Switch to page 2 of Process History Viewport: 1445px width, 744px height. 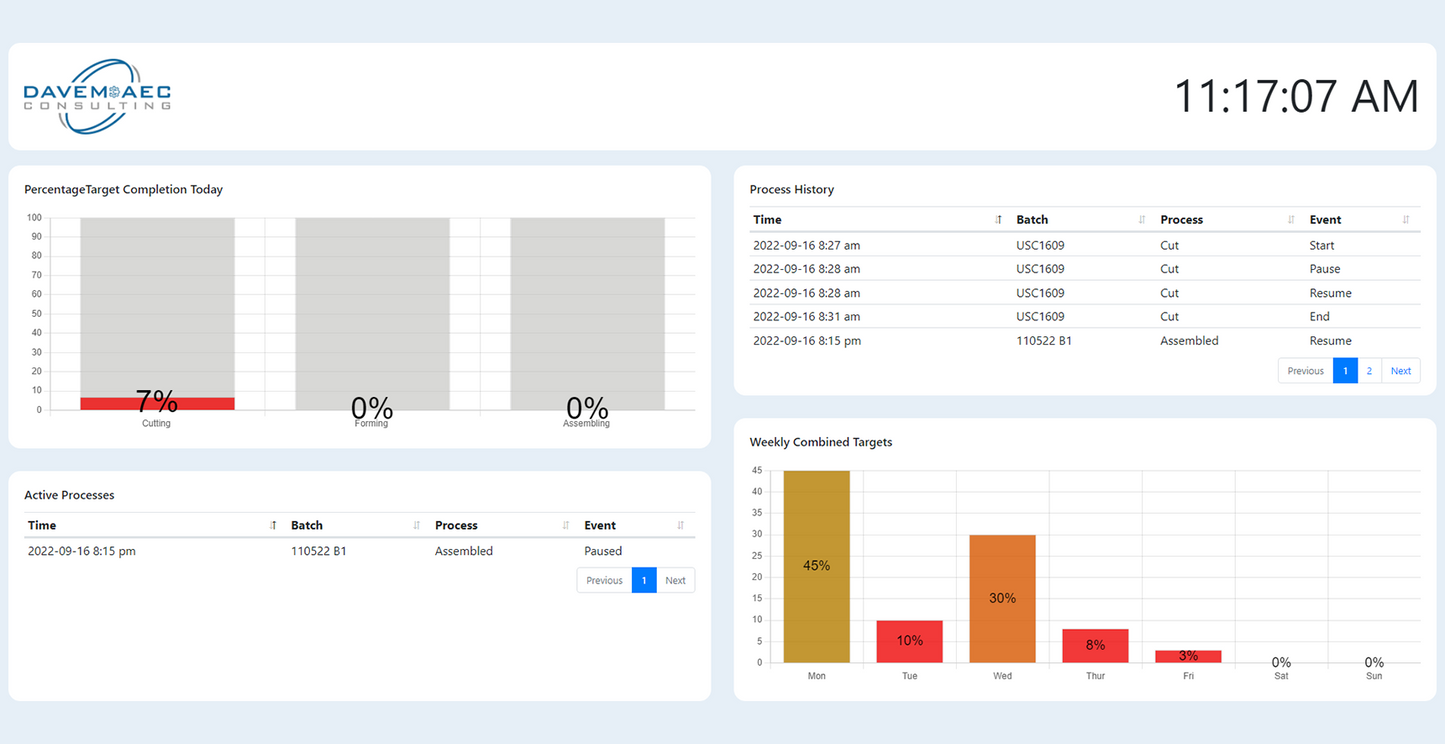coord(1371,370)
